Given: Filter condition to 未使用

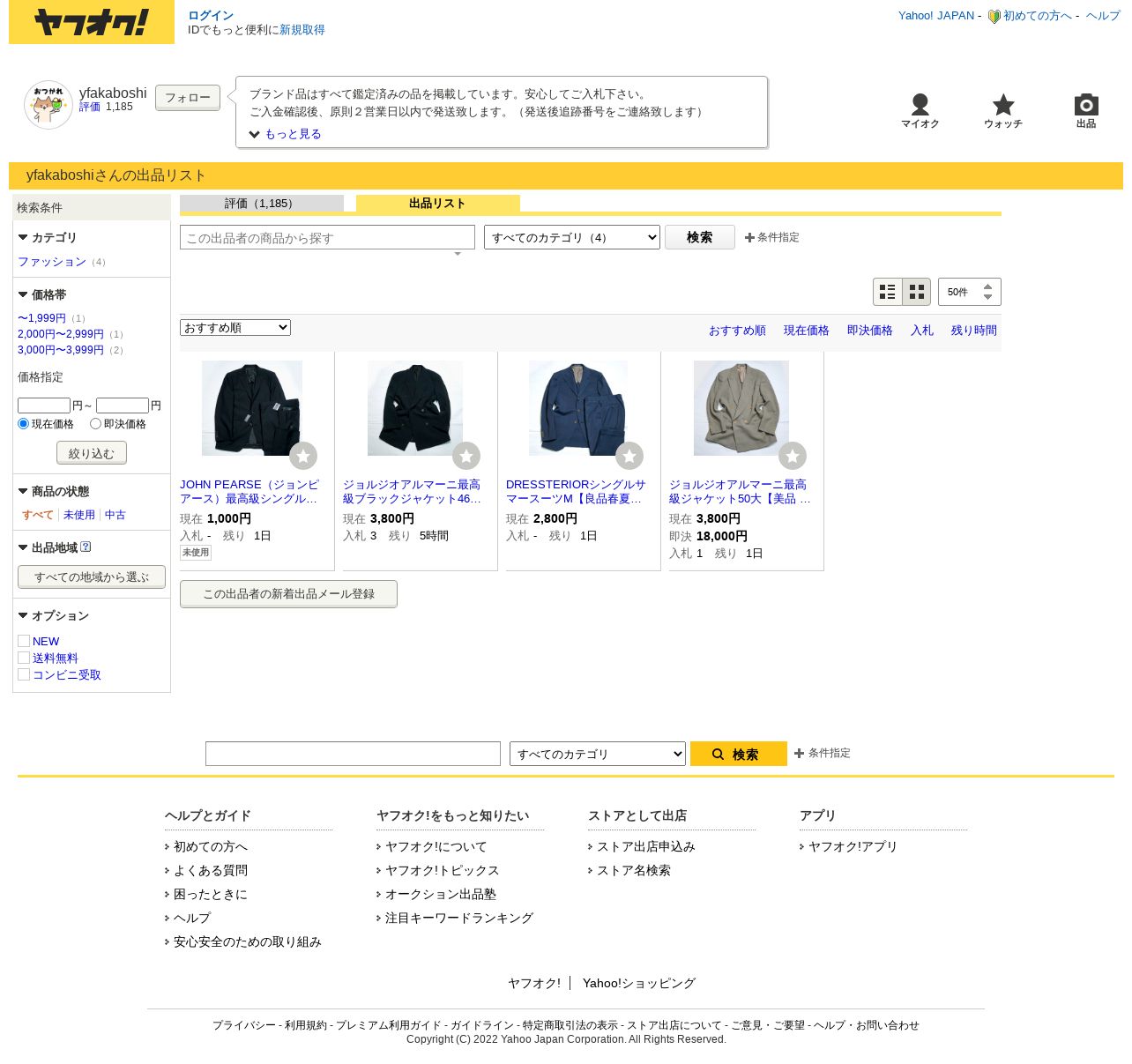Looking at the screenshot, I should tap(79, 515).
